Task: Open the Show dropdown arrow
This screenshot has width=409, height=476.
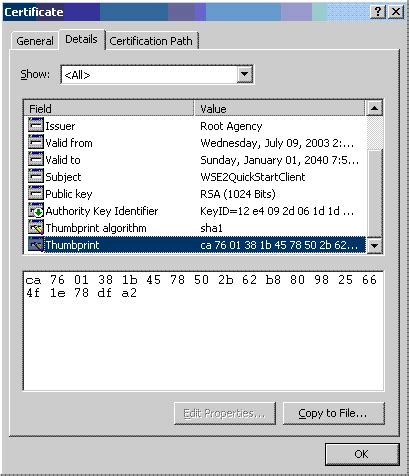Action: coord(245,74)
